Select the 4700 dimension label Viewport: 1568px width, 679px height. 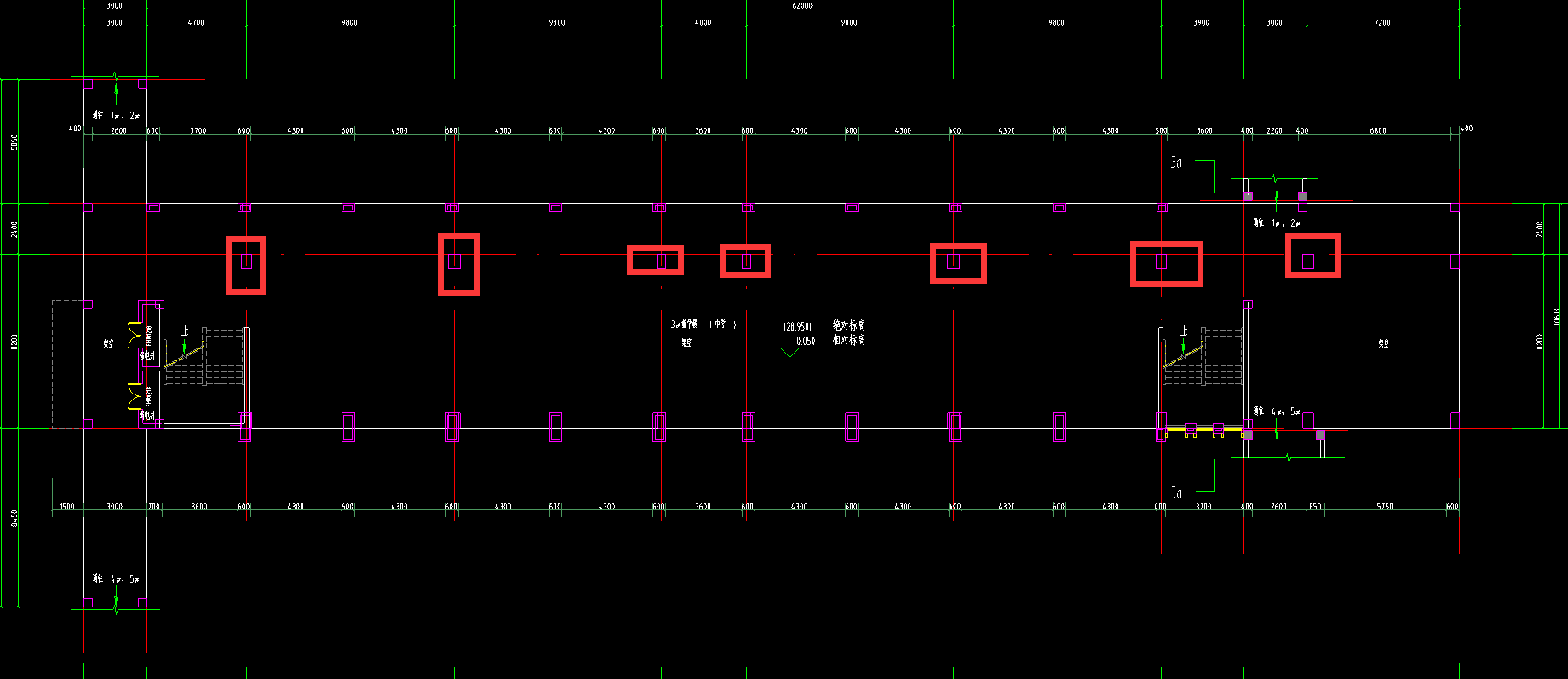(x=196, y=22)
